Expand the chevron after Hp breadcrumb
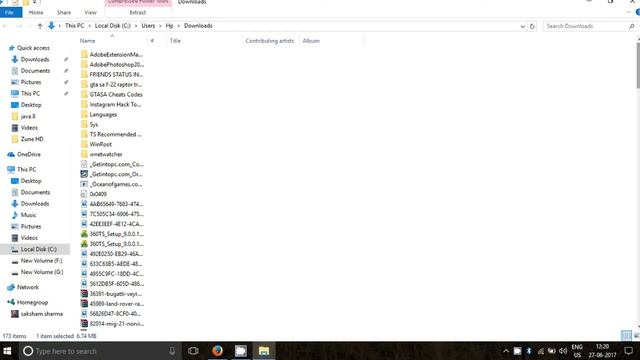Viewport: 640px width, 360px height. pyautogui.click(x=179, y=26)
